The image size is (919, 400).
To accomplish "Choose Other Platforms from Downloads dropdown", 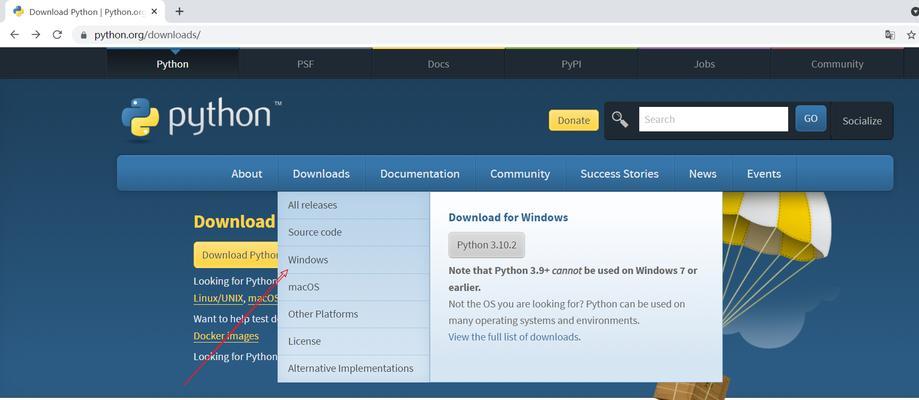I will [x=353, y=314].
